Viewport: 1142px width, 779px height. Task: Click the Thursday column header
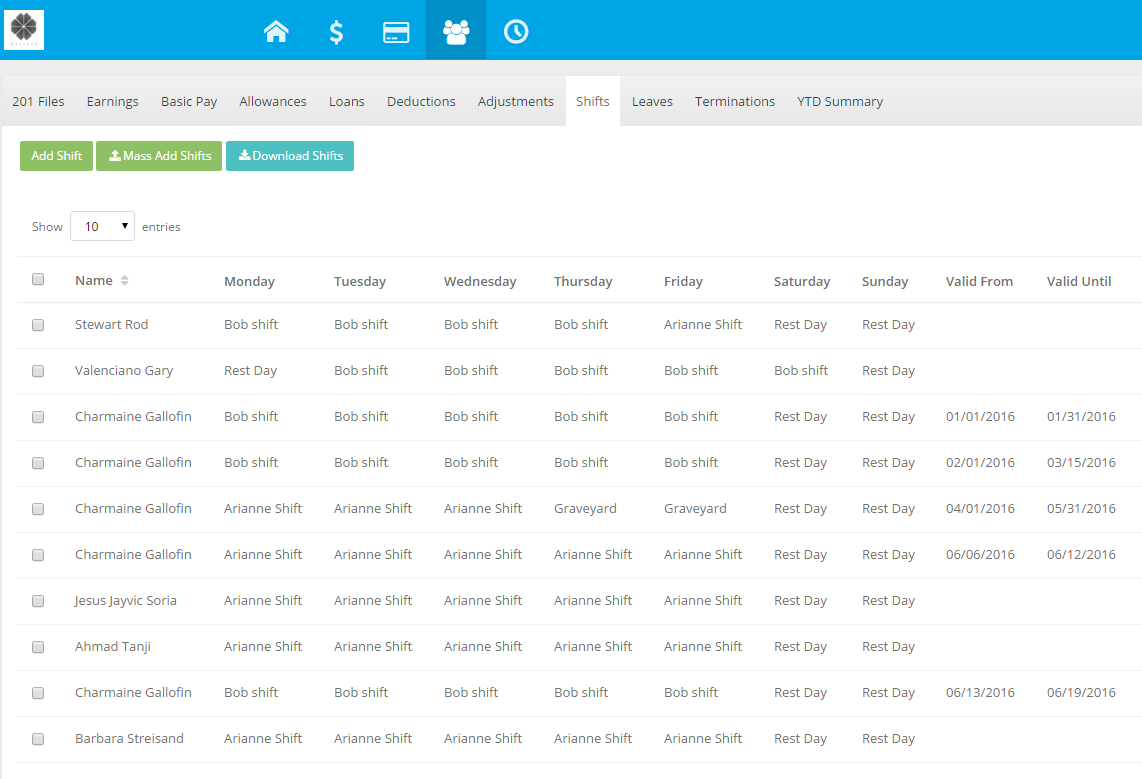click(x=583, y=281)
